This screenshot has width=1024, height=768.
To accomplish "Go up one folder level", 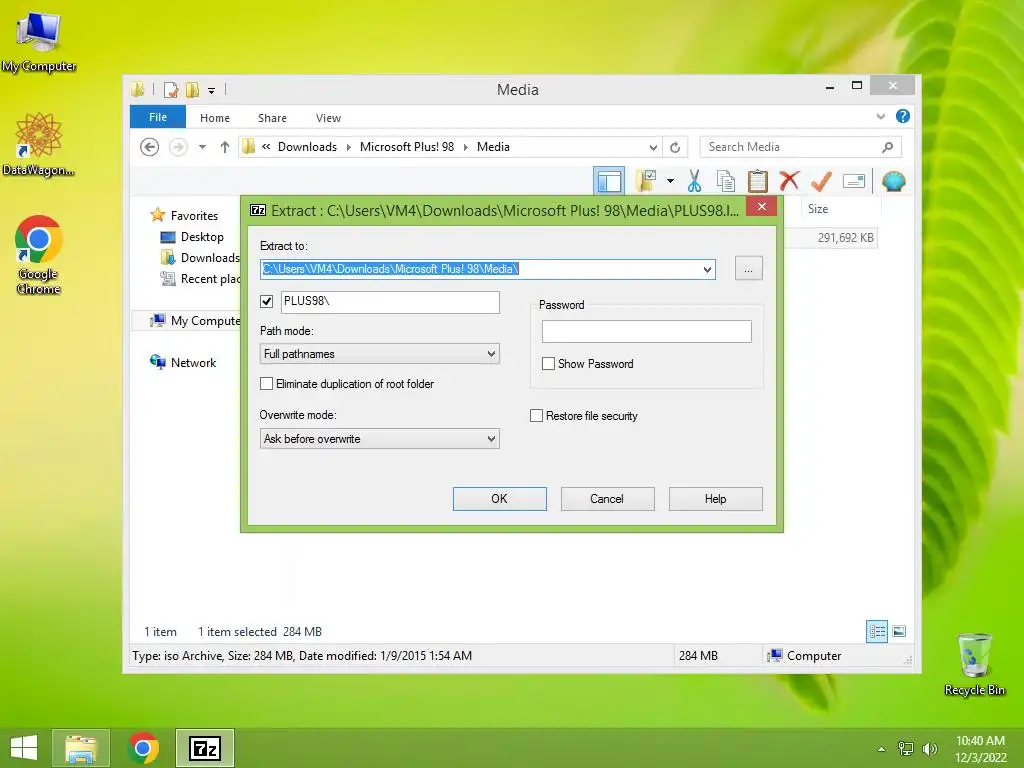I will click(225, 147).
